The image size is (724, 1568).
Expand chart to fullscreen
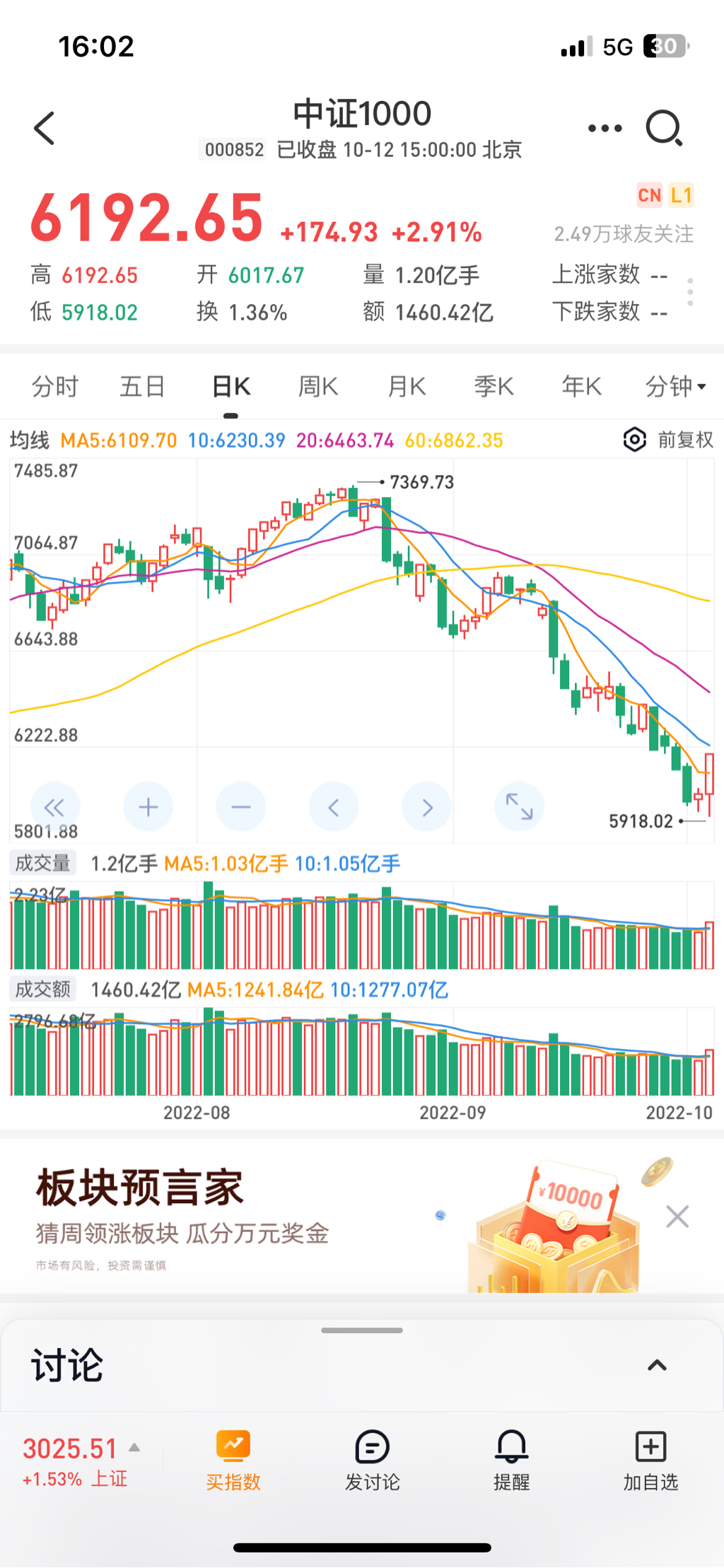tap(519, 807)
